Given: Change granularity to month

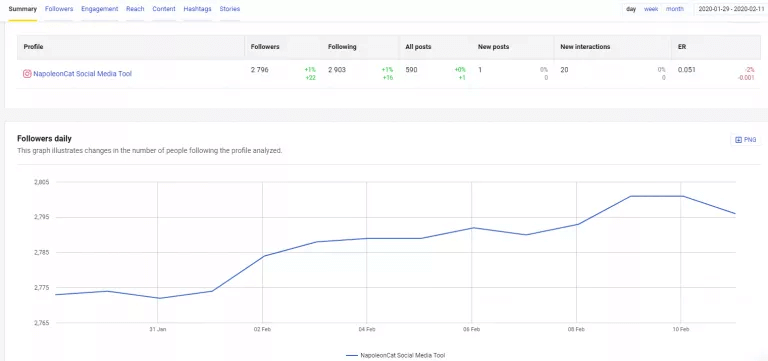Looking at the screenshot, I should tap(674, 9).
